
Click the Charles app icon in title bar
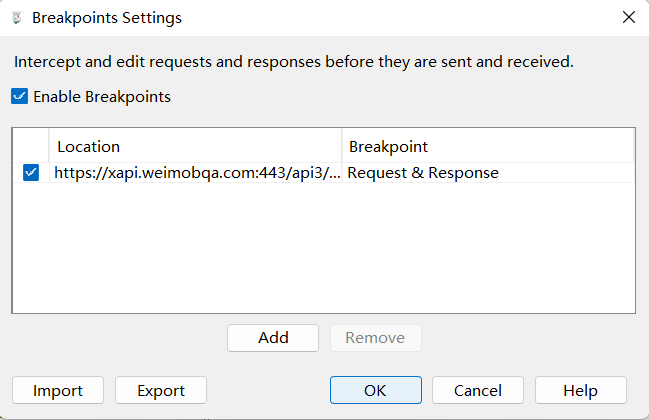point(16,17)
